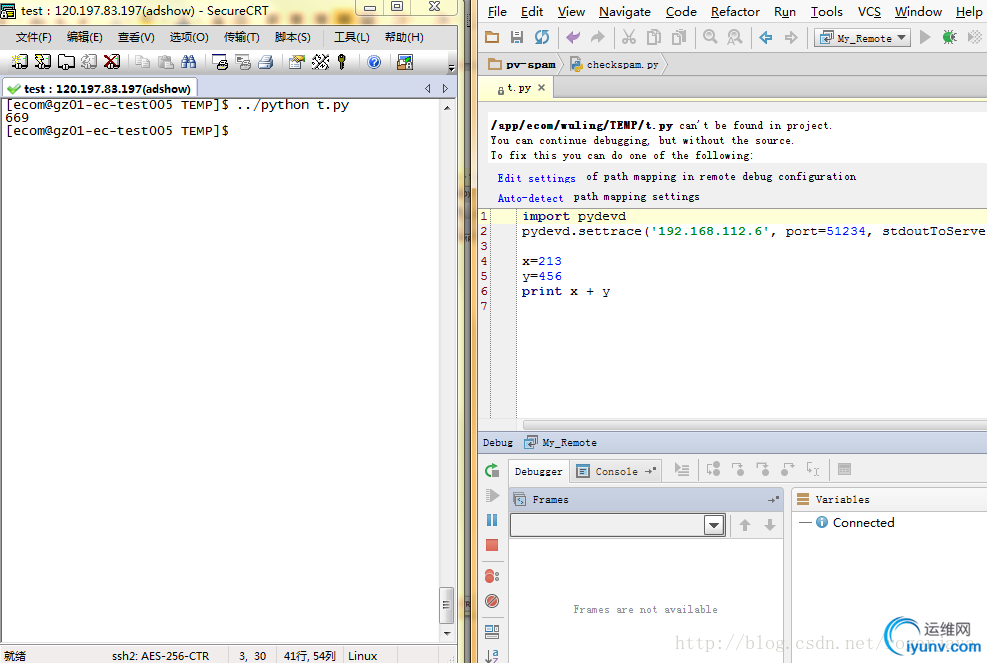This screenshot has width=987, height=663.
Task: Click Rerun My_Remote icon in Debug panel
Action: tap(492, 470)
